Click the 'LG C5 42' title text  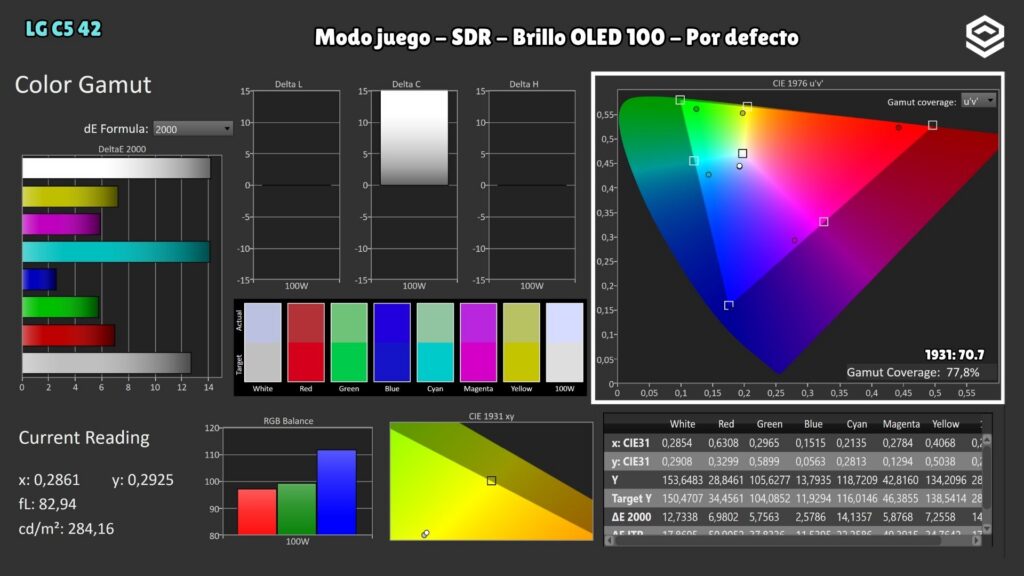click(63, 29)
